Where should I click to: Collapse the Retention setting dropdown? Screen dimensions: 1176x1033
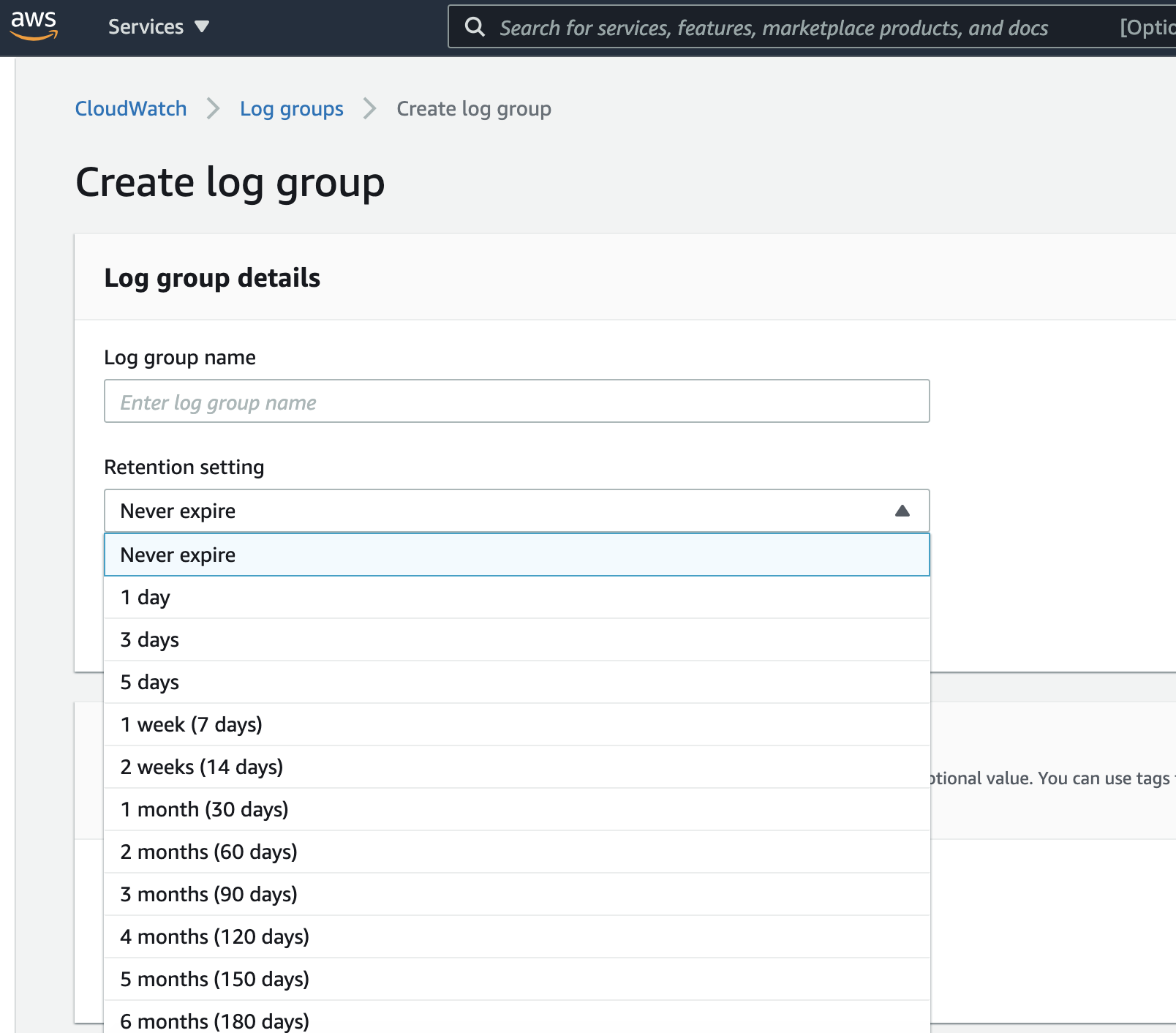click(902, 510)
